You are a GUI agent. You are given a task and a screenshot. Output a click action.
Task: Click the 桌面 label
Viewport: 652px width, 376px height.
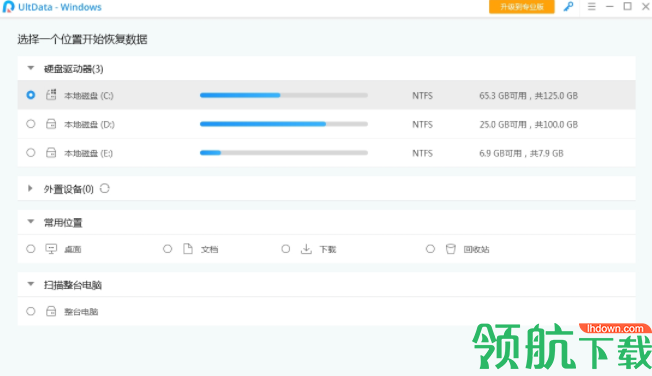point(73,249)
